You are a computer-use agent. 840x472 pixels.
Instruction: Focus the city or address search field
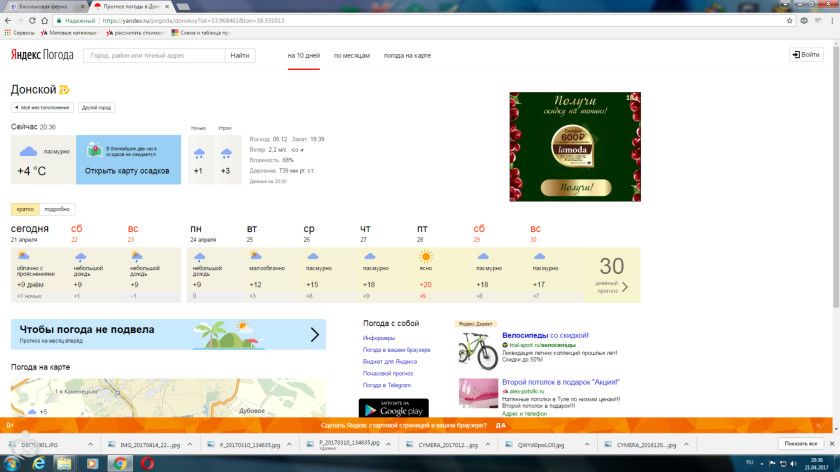(x=153, y=56)
